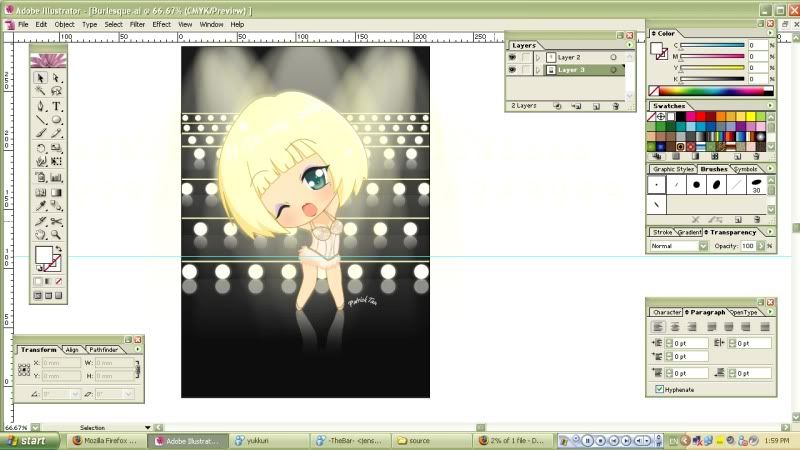Image resolution: width=800 pixels, height=450 pixels.
Task: Open the Effect menu
Action: 161,24
